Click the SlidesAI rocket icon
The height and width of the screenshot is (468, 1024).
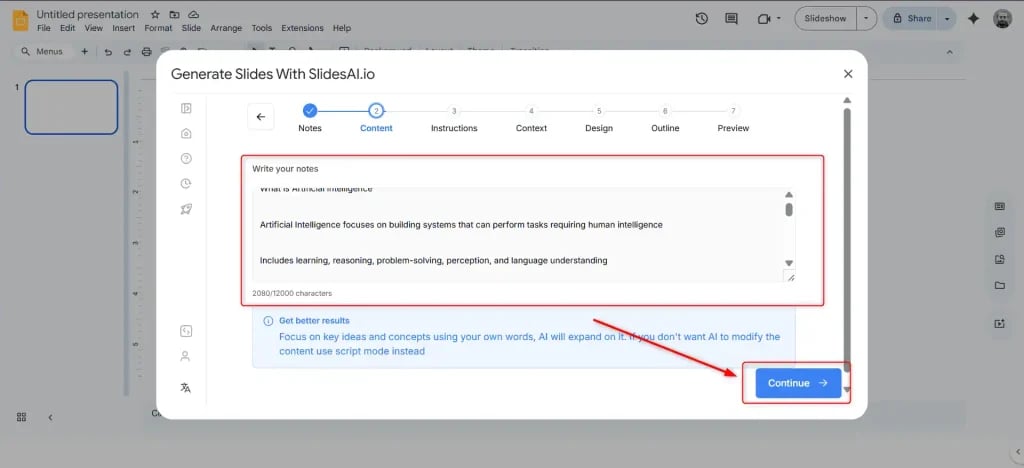click(186, 209)
